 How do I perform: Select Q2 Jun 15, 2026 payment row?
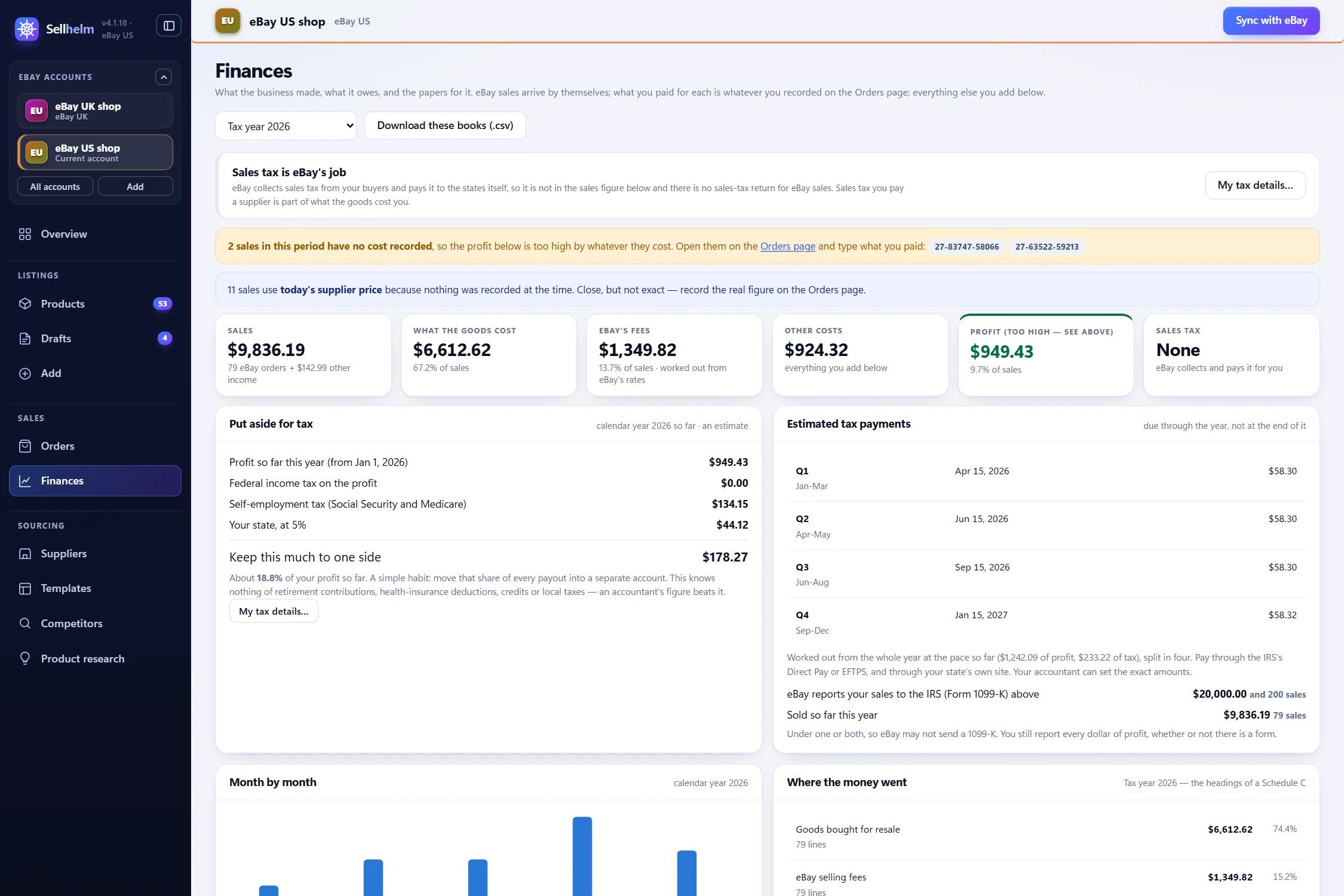(1046, 526)
